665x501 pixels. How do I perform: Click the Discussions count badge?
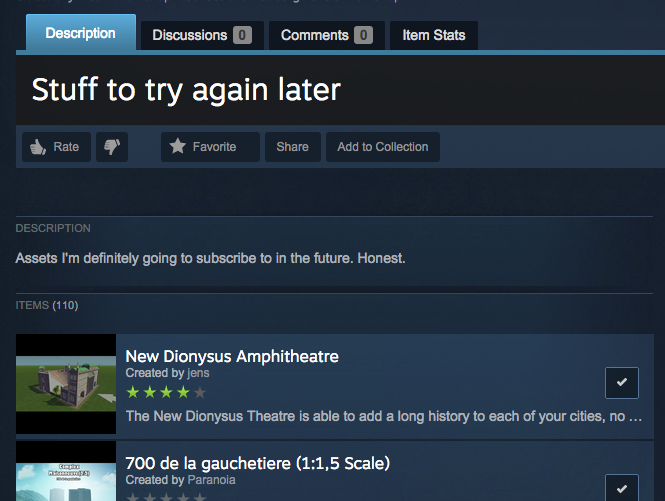(242, 35)
